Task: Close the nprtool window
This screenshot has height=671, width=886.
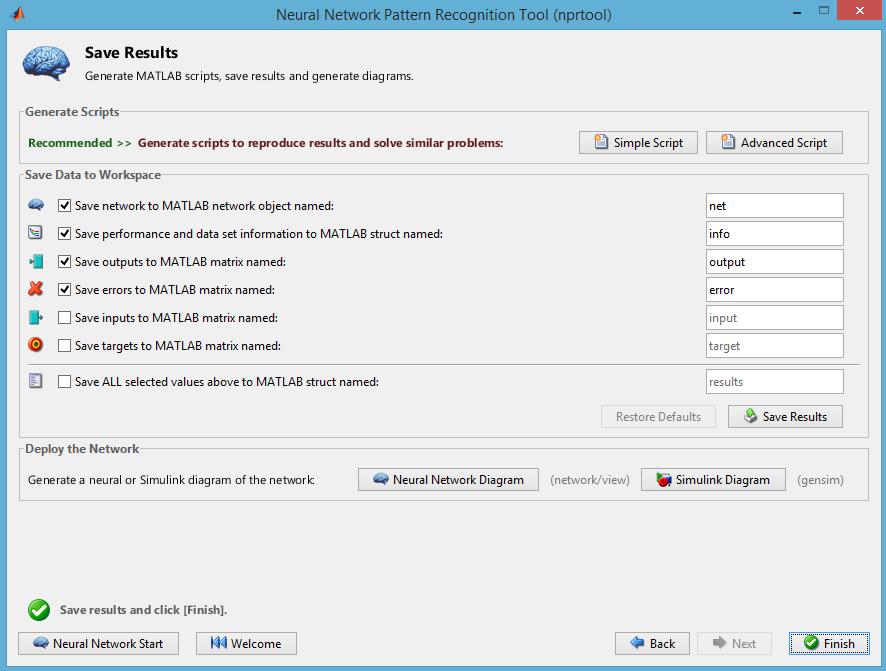Action: [x=860, y=11]
